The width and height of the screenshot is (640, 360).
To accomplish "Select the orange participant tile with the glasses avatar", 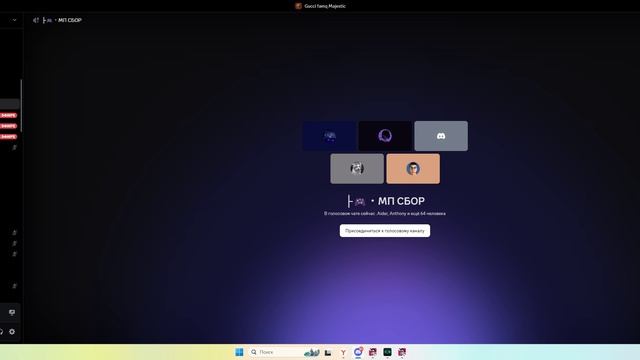I will tap(413, 169).
